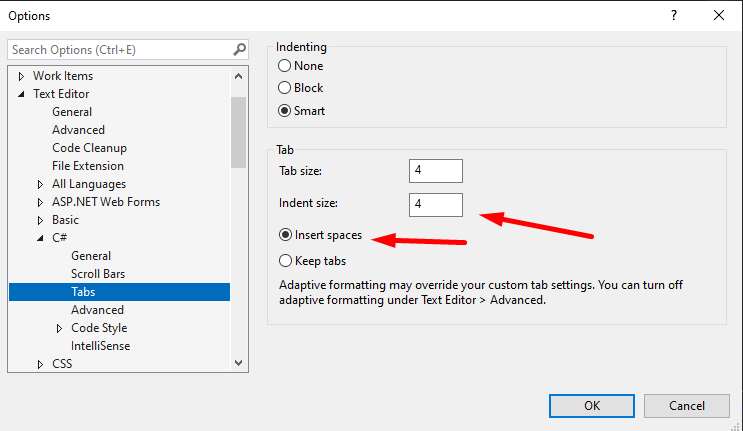
Task: Click the search magnifier icon
Action: click(x=239, y=49)
